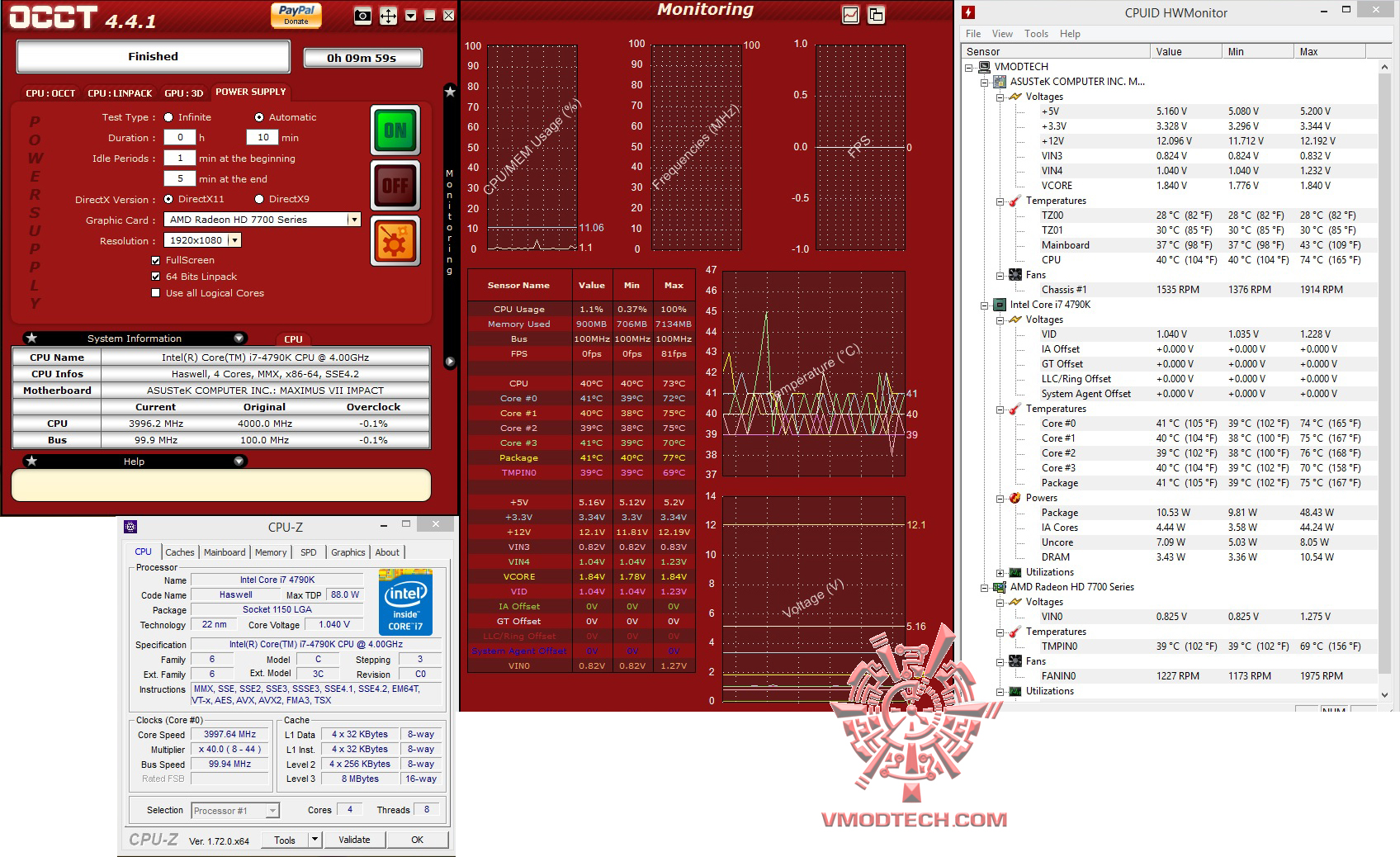
Task: Click the windows icon in the Monitoring header
Action: coord(876,14)
